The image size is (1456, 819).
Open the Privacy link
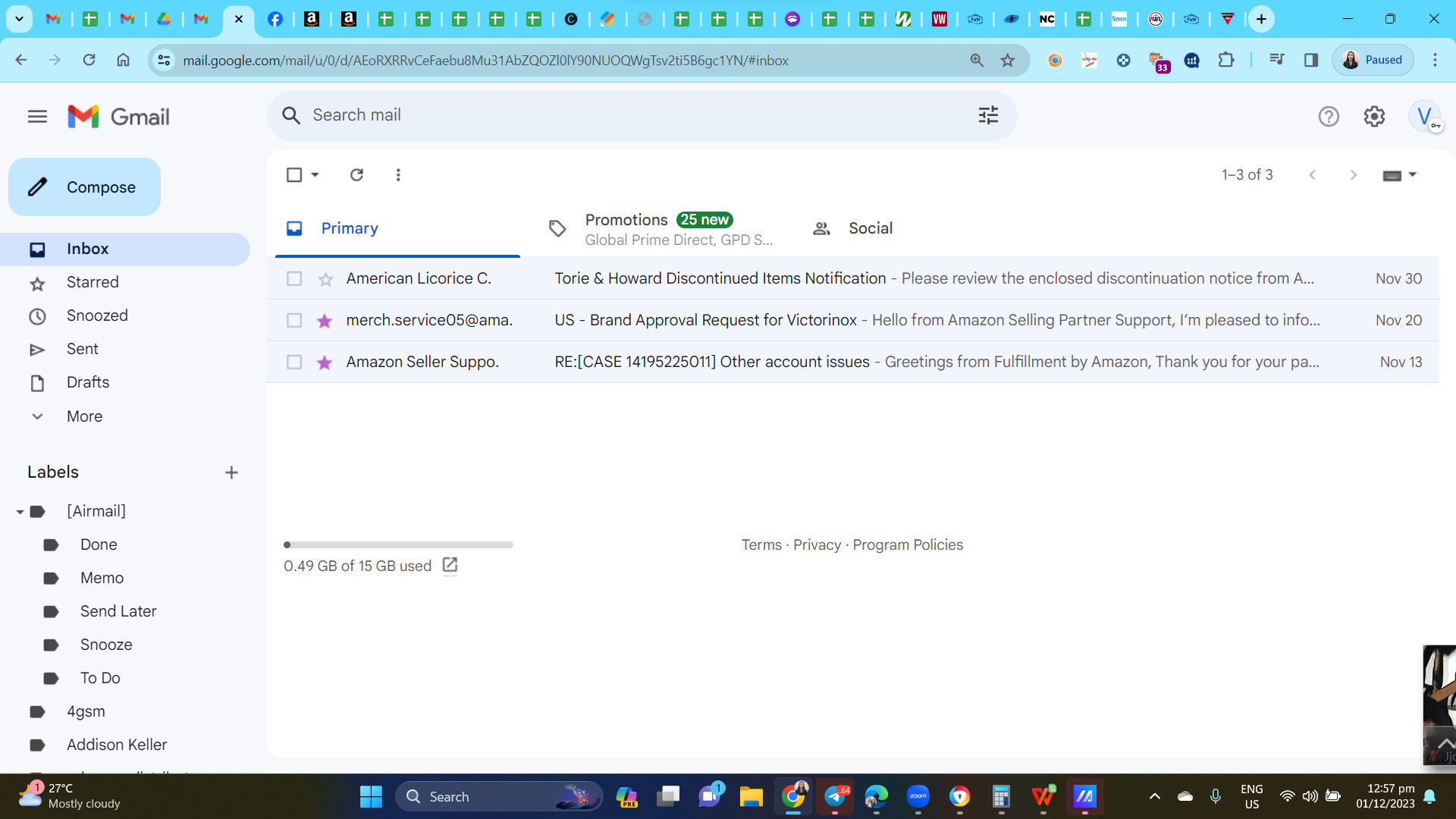[x=817, y=545]
